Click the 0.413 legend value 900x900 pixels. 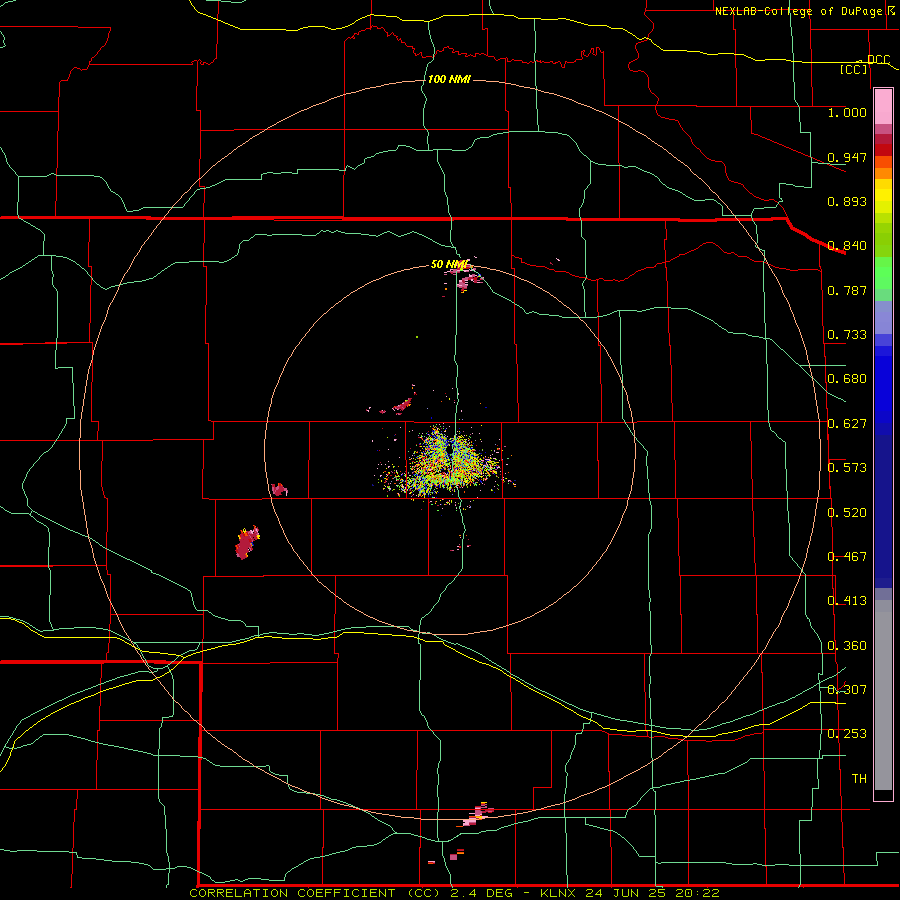pos(847,601)
